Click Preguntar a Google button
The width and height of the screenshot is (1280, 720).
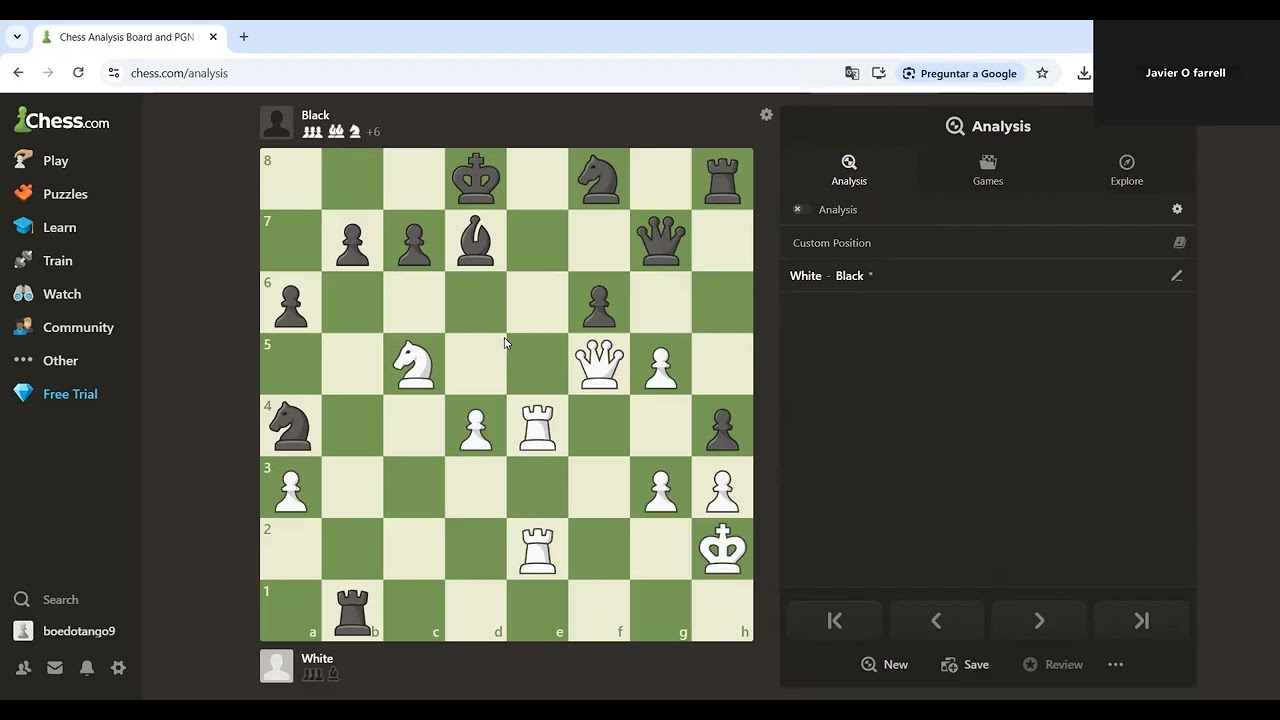[960, 73]
